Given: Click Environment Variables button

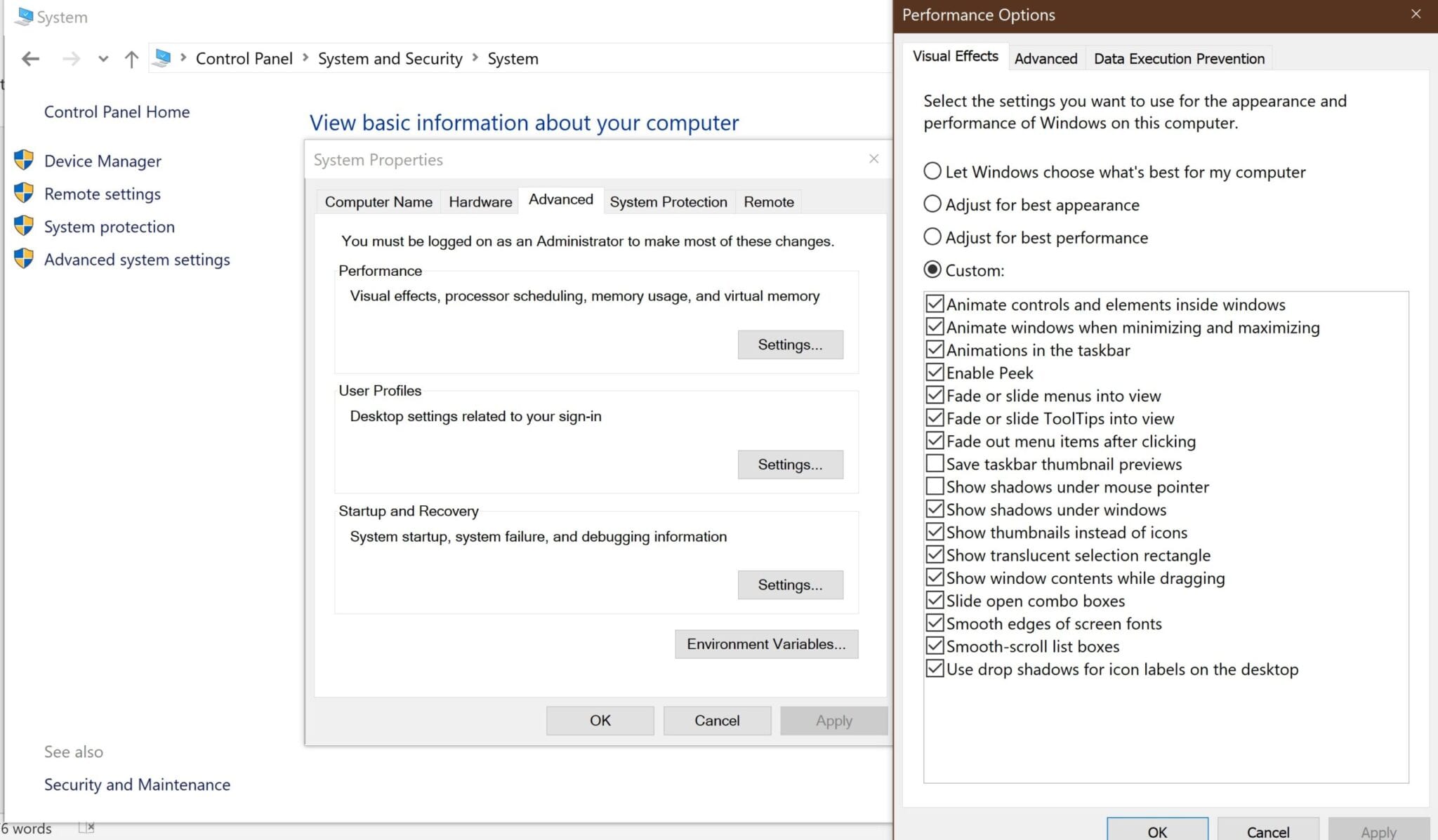Looking at the screenshot, I should (766, 644).
